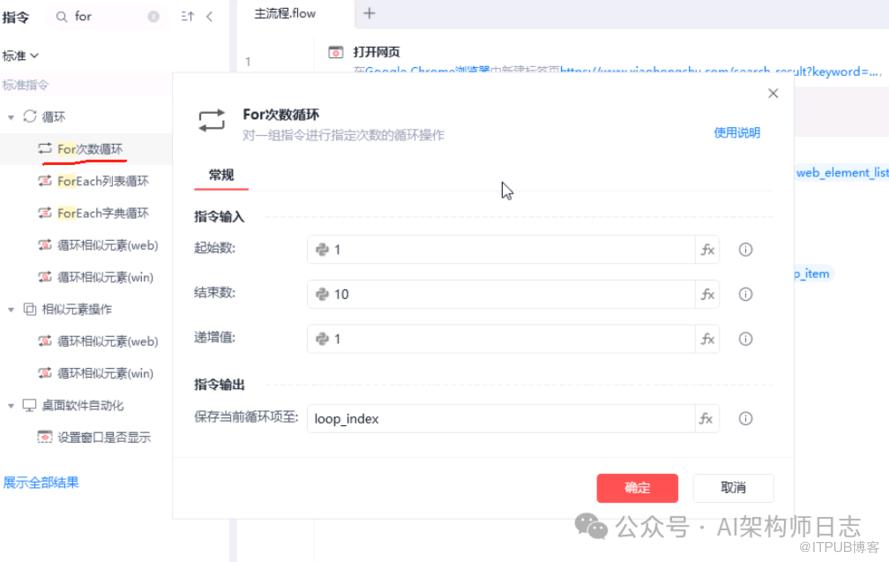
Task: Focus the command search box containing for
Action: [x=108, y=17]
